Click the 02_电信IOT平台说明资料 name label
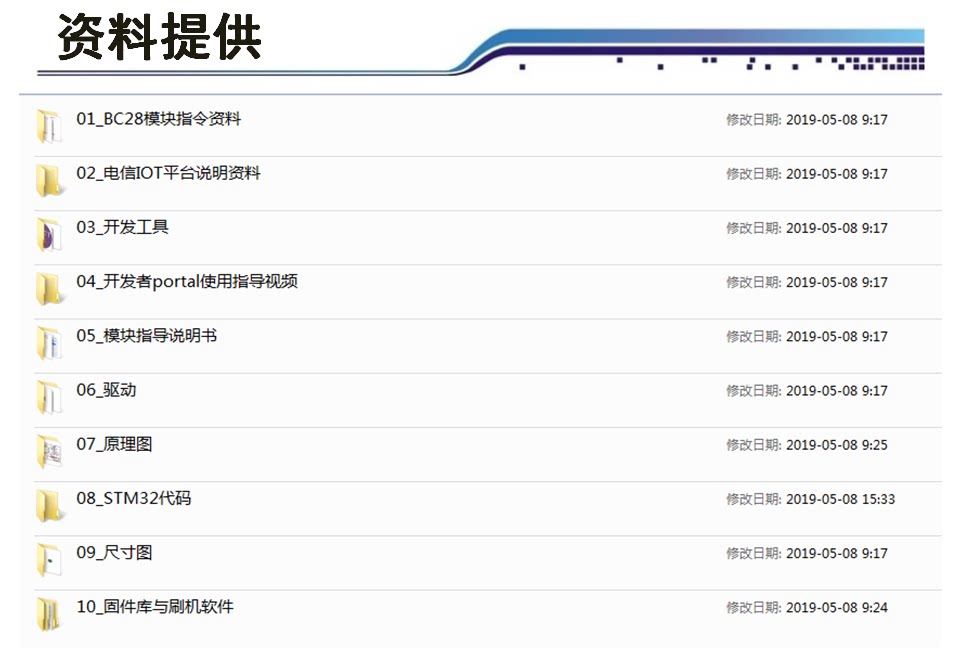Viewport: 959px width, 664px height. coord(168,173)
